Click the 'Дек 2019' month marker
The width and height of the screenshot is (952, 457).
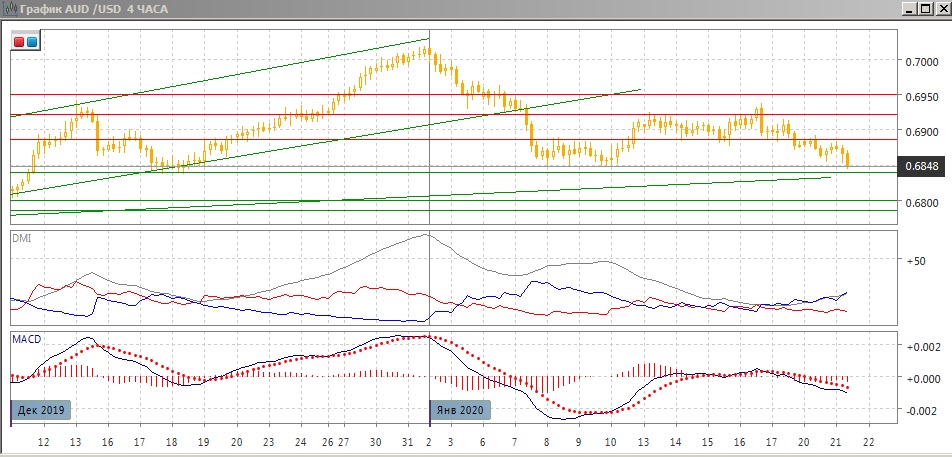41,409
